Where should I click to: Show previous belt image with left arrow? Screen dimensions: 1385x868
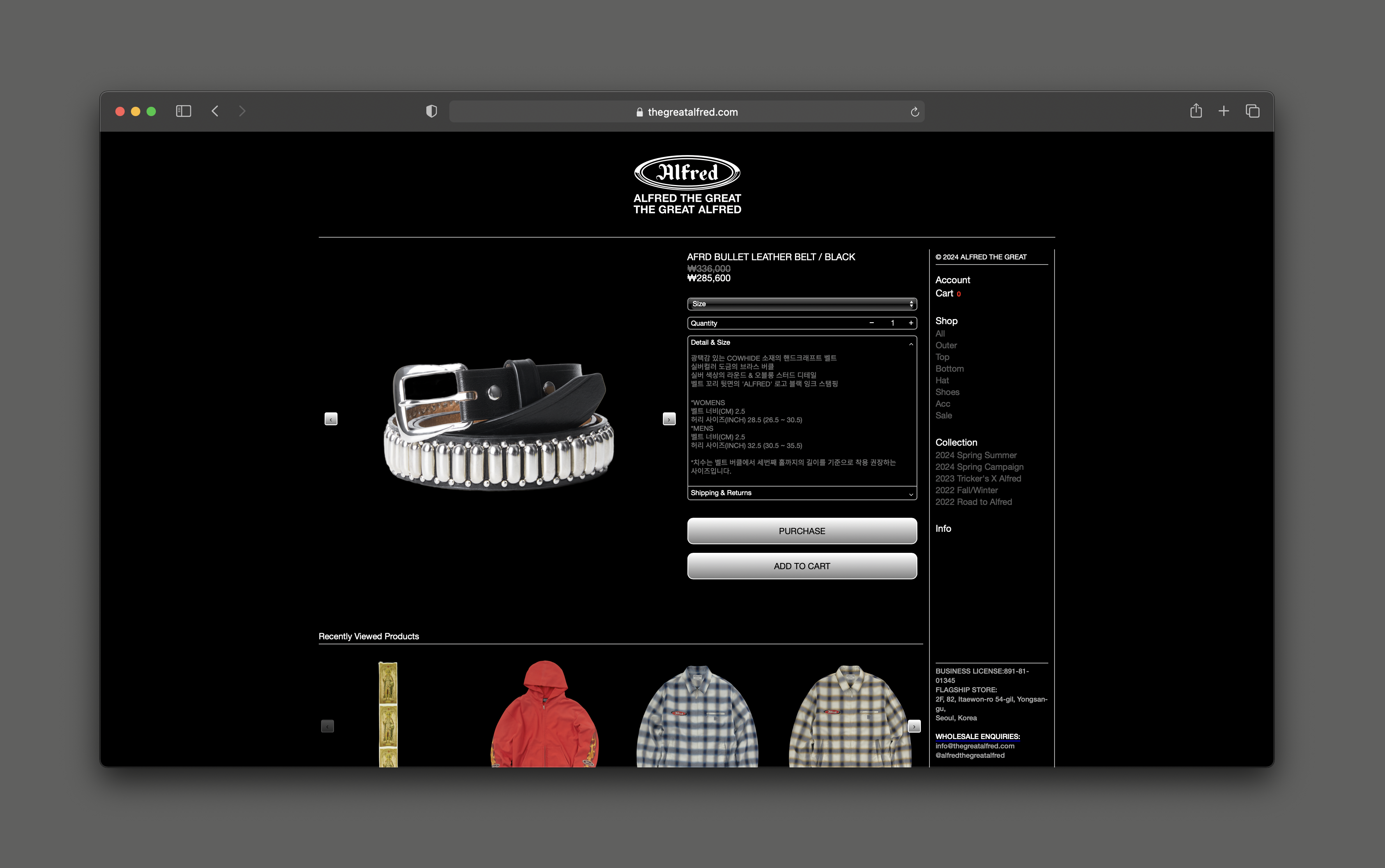331,419
